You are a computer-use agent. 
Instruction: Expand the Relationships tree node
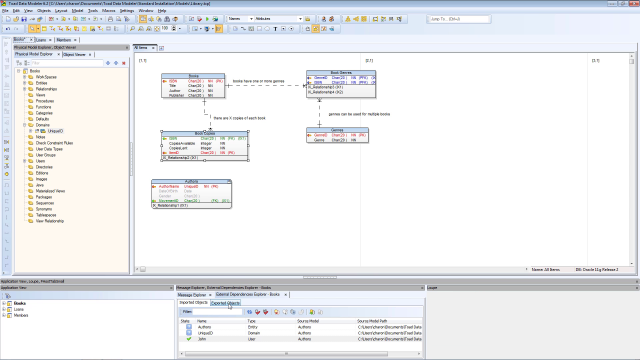pos(24,89)
